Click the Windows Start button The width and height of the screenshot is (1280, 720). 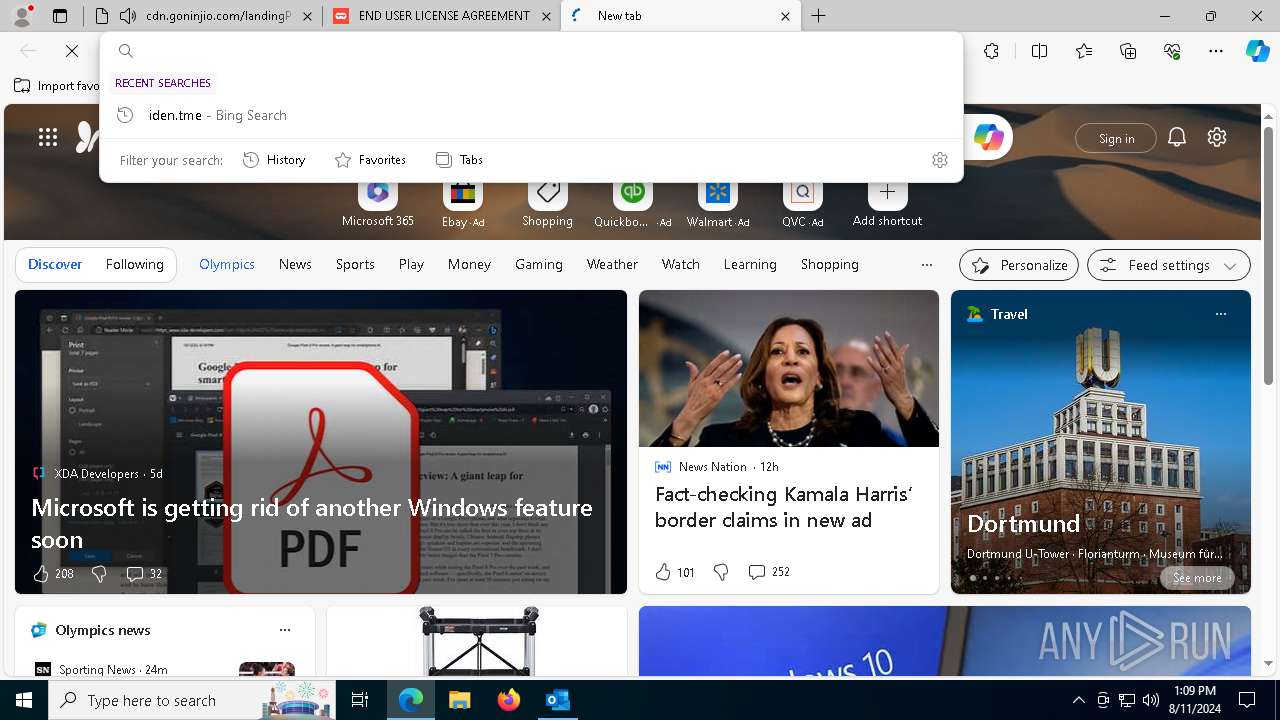(x=24, y=700)
